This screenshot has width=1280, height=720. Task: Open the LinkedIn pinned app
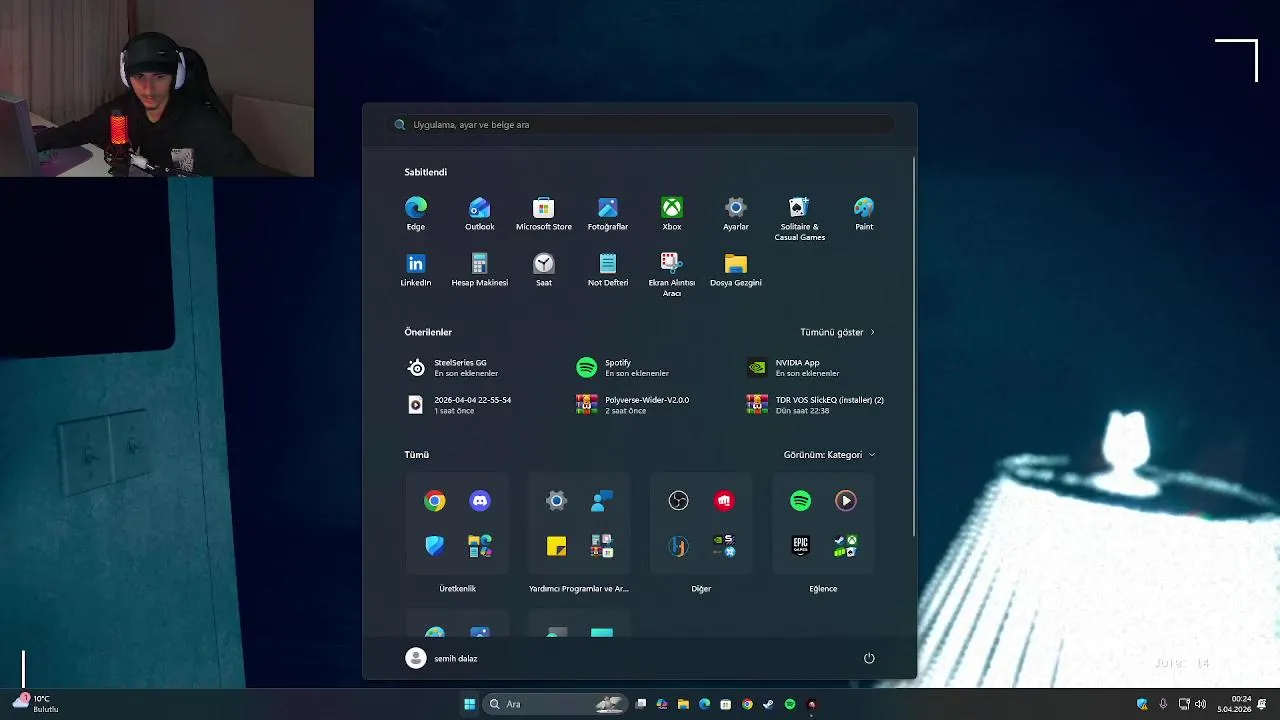click(x=416, y=270)
